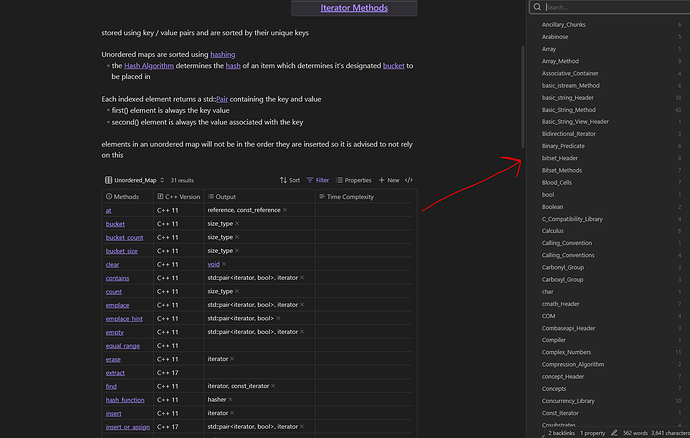Remove output value in insert_or_assign row

click(302, 427)
